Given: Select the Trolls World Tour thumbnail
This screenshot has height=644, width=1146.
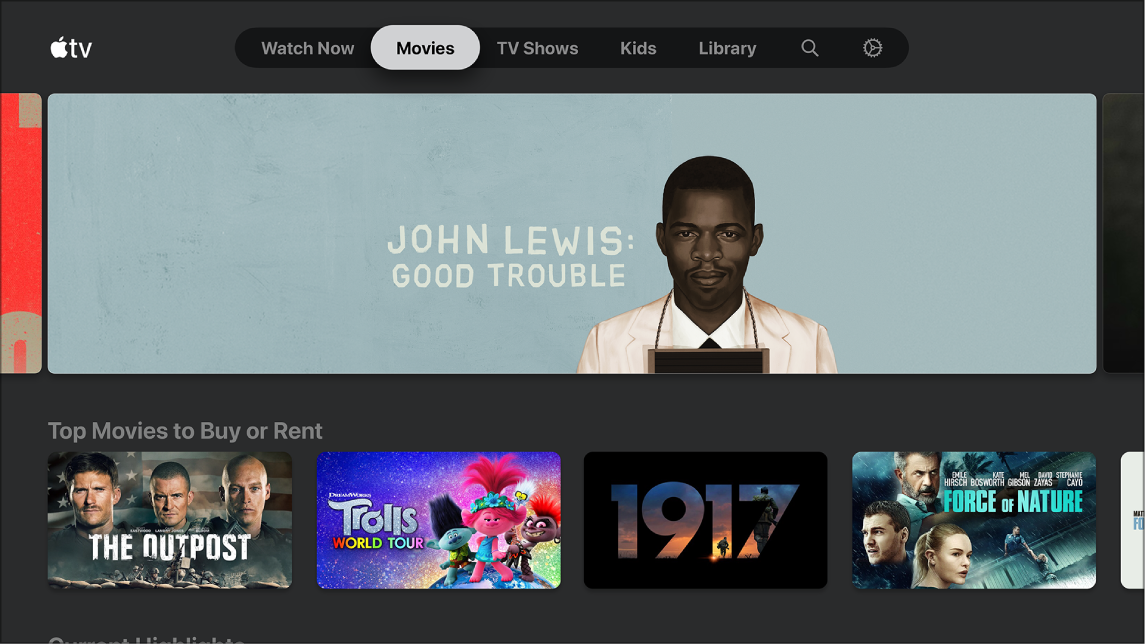Looking at the screenshot, I should click(x=438, y=519).
